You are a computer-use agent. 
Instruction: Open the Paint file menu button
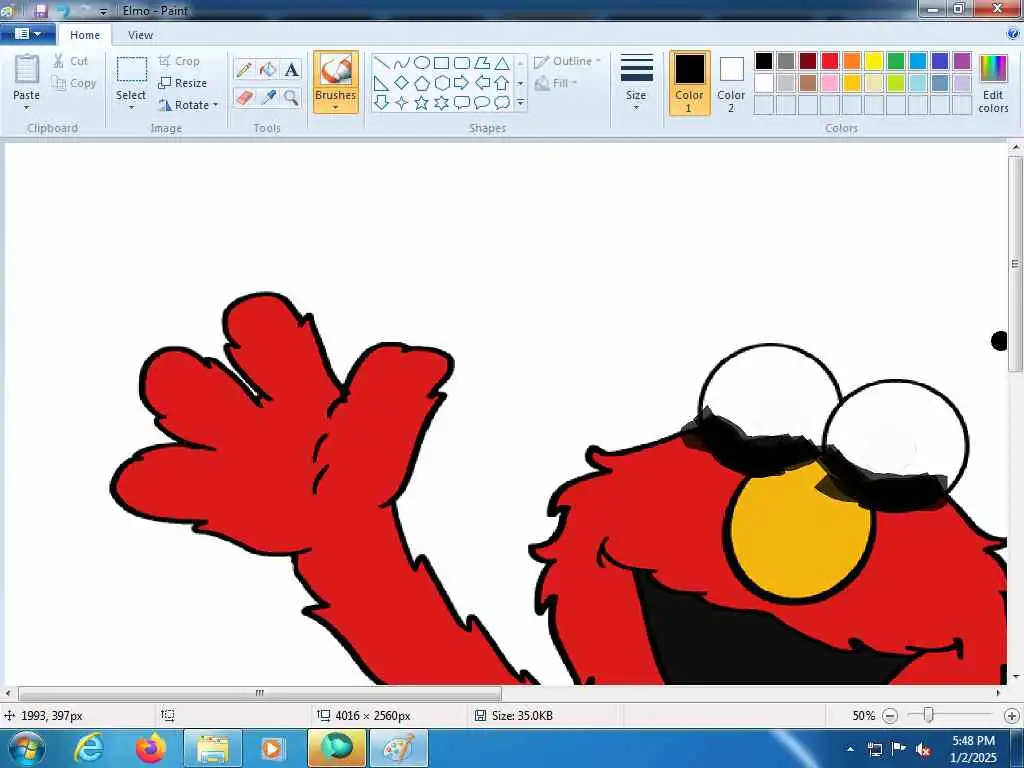click(x=27, y=34)
